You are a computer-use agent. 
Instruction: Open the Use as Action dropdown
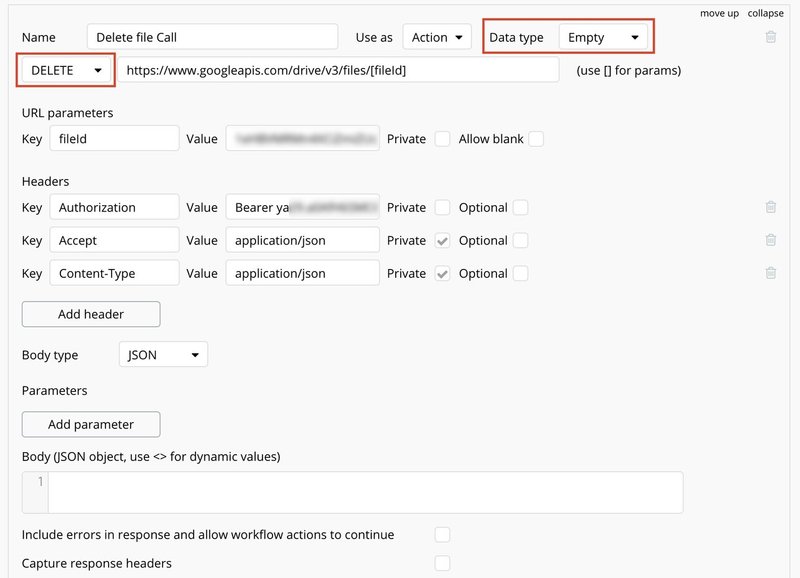coord(437,37)
